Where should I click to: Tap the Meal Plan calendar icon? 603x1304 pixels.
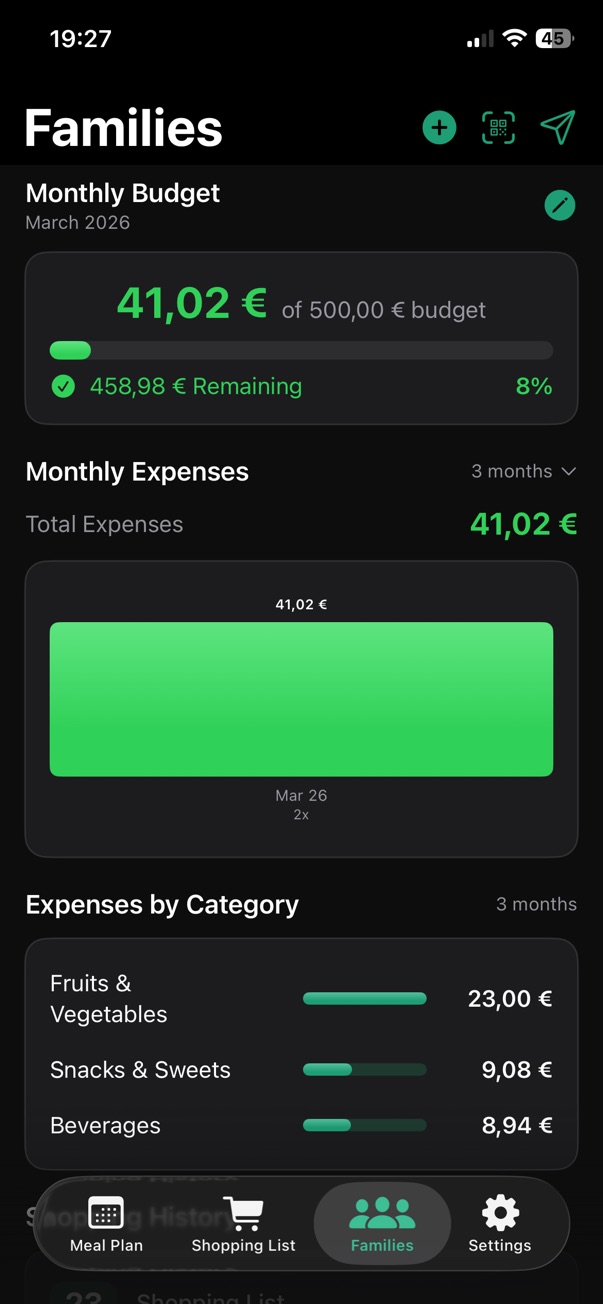(106, 1213)
